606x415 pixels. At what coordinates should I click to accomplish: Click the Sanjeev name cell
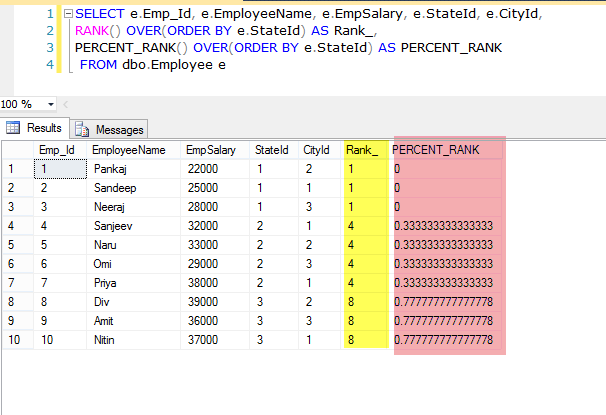click(x=133, y=226)
